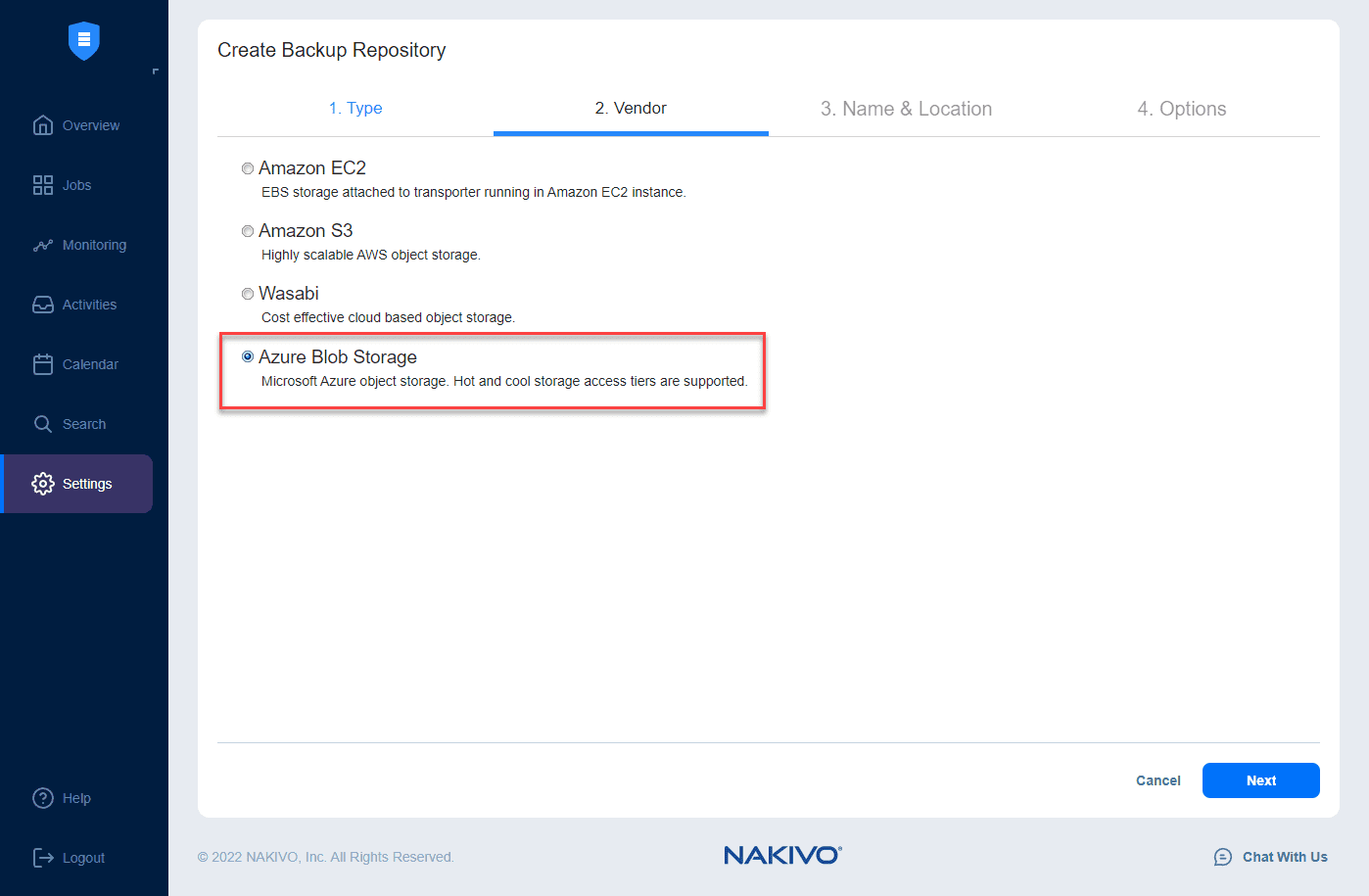1369x896 pixels.
Task: Click the Monitoring chart icon
Action: pos(43,245)
